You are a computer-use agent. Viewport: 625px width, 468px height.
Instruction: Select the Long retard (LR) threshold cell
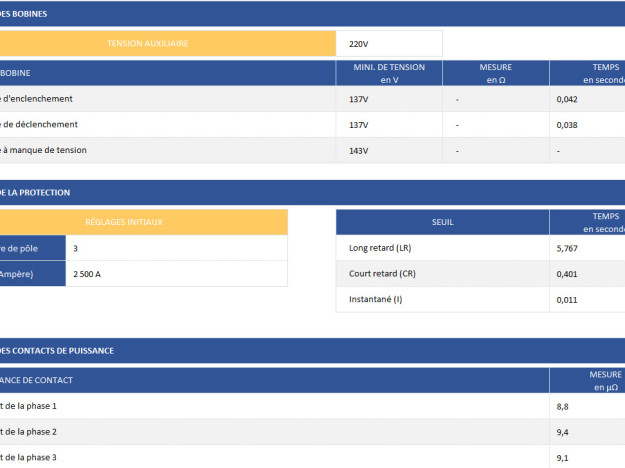point(442,247)
